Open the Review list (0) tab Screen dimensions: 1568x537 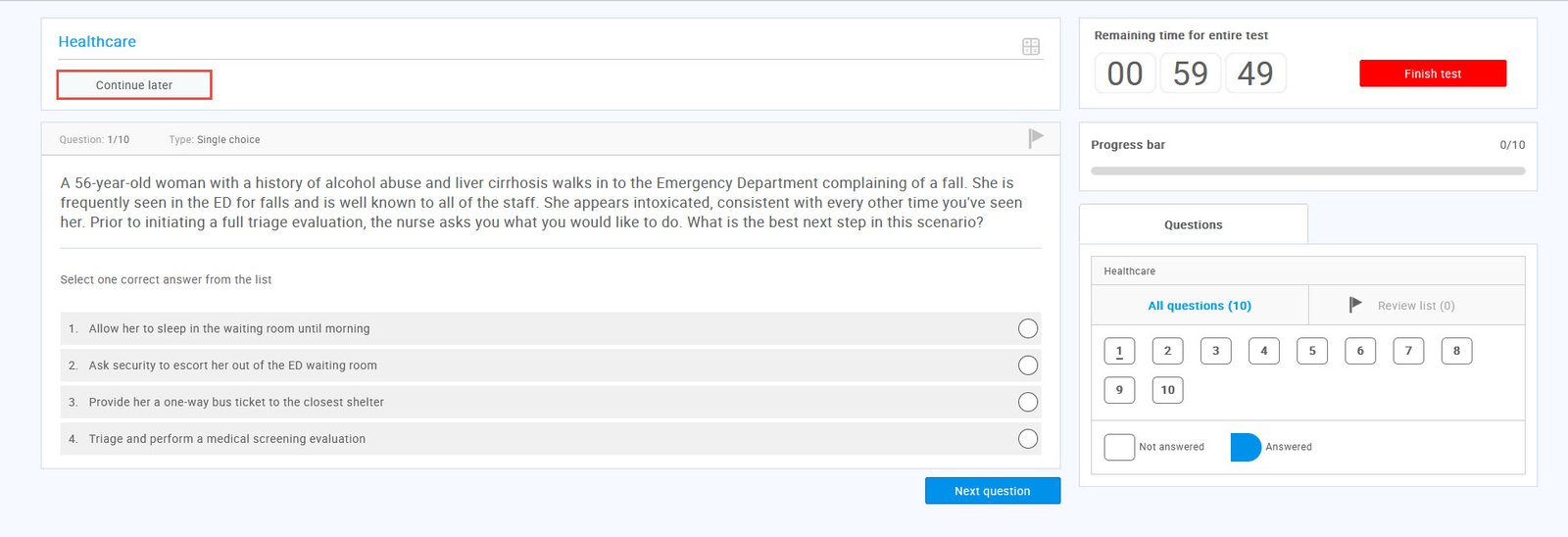tap(1415, 306)
